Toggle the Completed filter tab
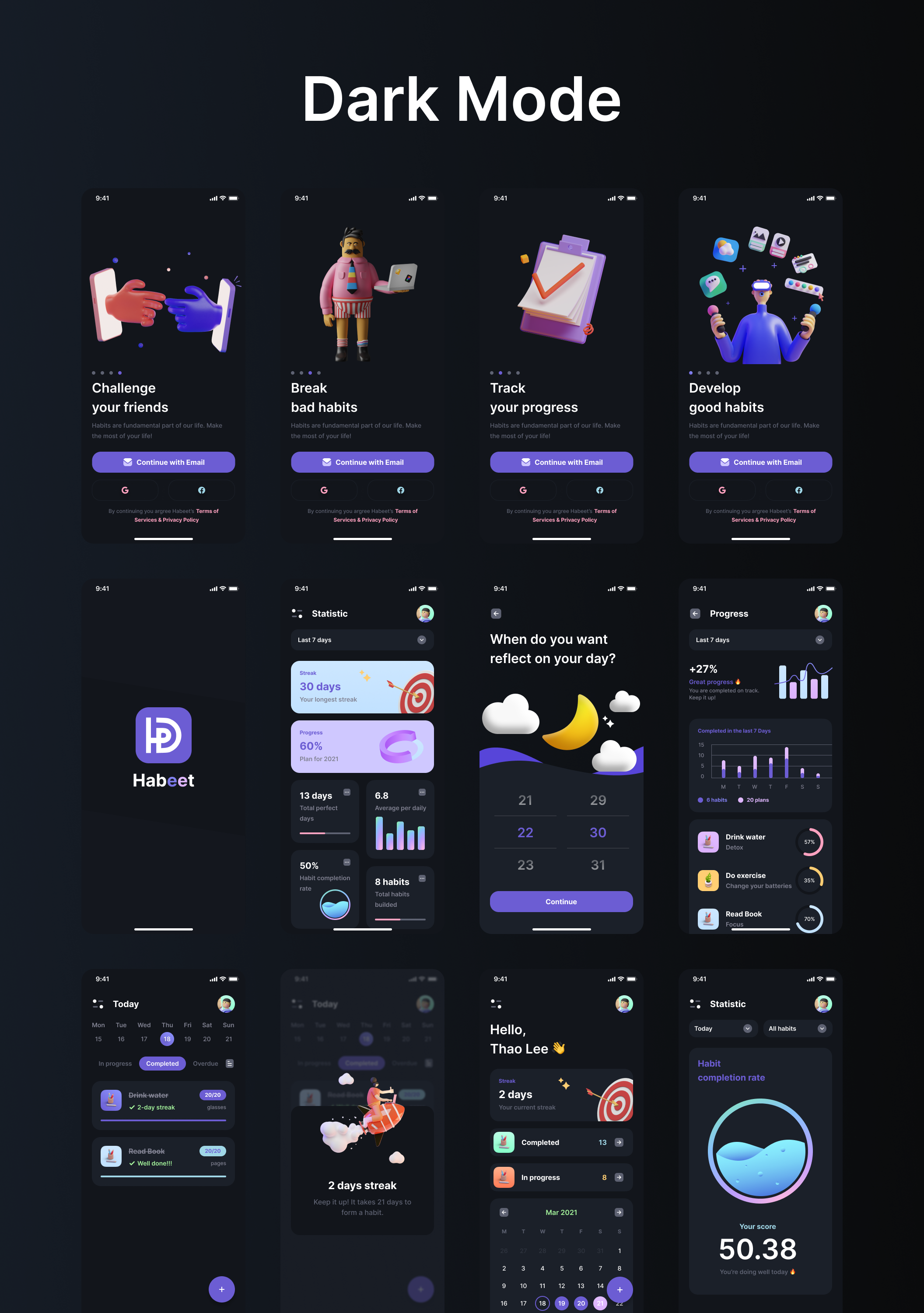924x1313 pixels. coord(163,1059)
